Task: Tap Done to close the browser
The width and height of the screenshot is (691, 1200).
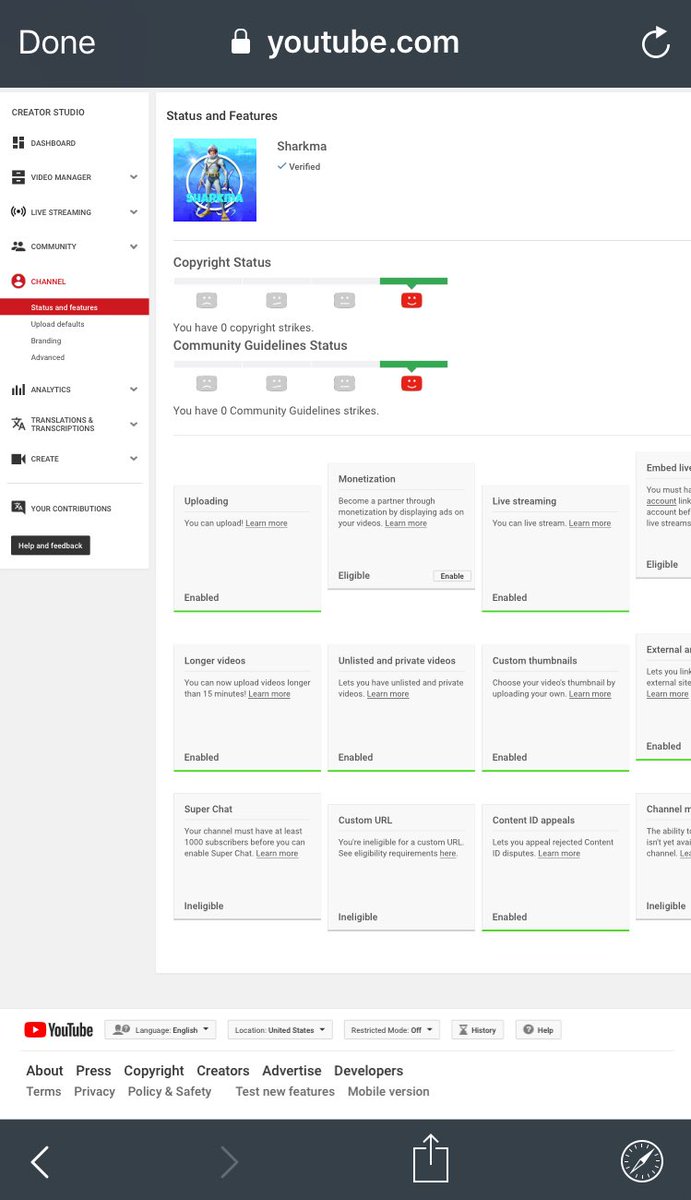Action: pos(57,42)
